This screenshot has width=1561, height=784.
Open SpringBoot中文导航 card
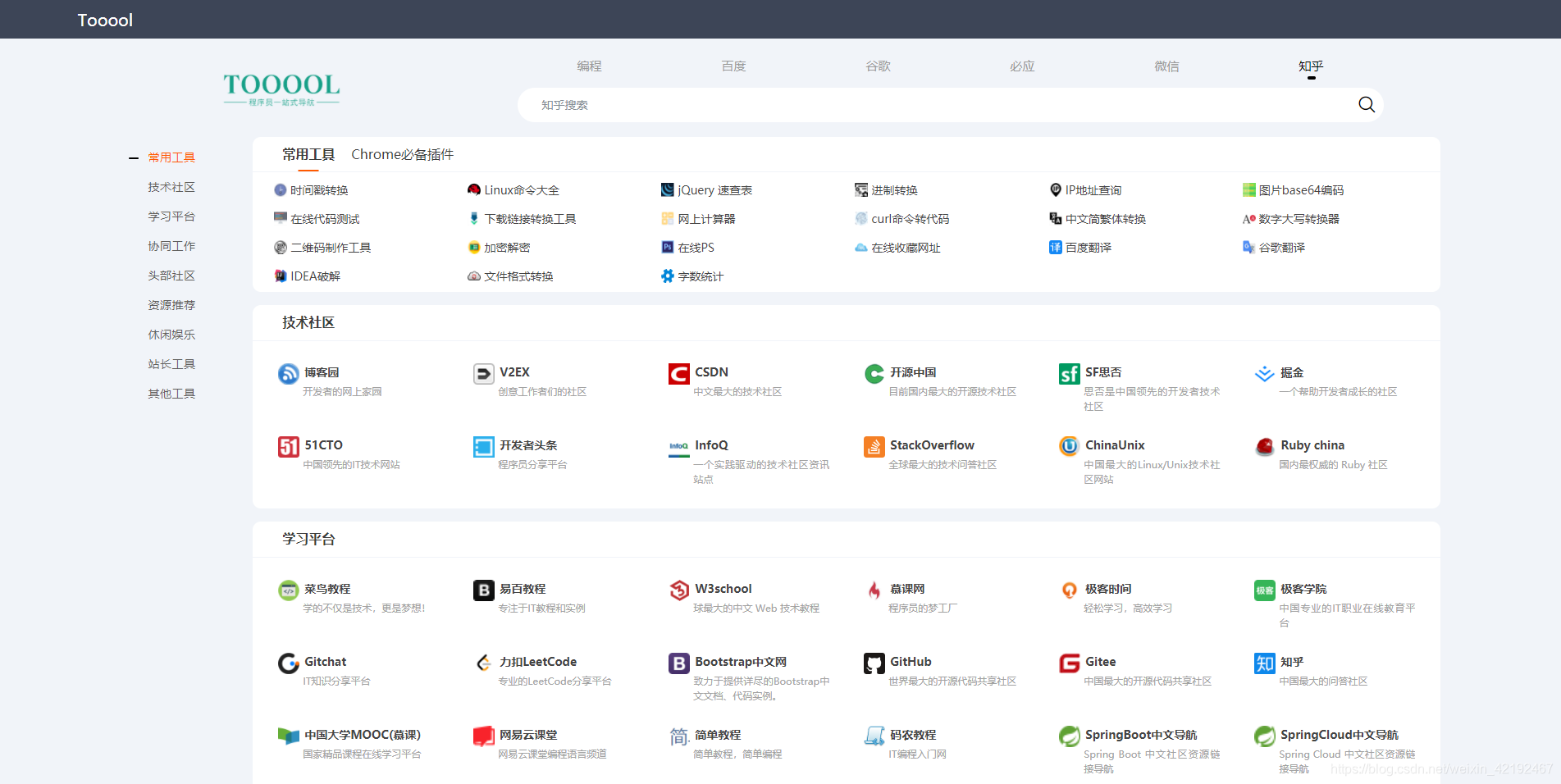(x=1142, y=750)
